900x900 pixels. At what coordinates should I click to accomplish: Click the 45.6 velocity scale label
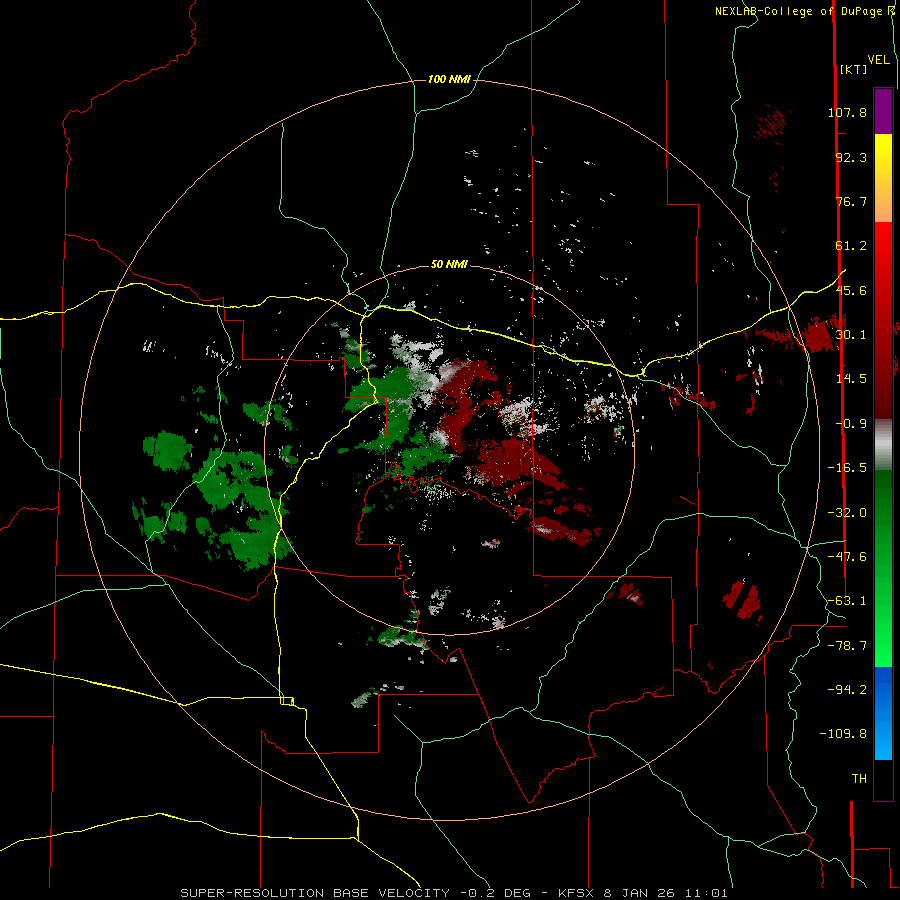(851, 290)
